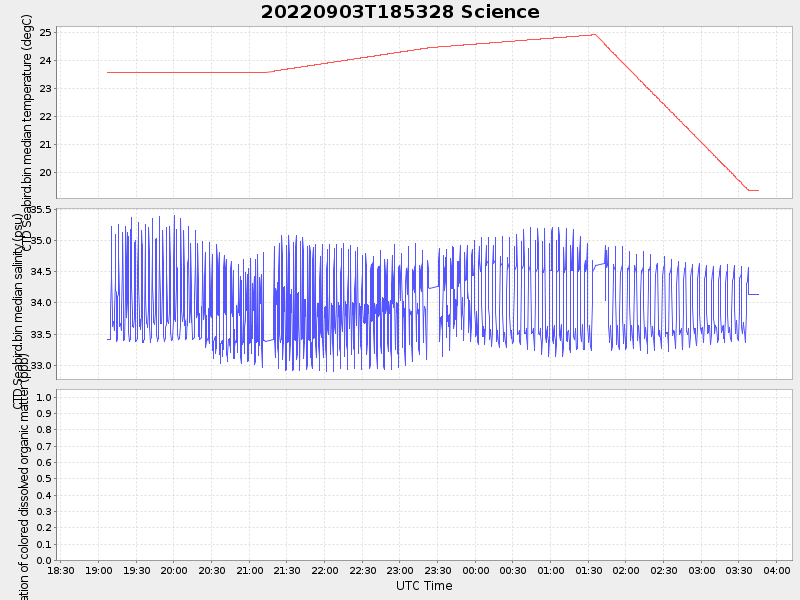Click the 19:30 time axis tick label

(x=136, y=570)
